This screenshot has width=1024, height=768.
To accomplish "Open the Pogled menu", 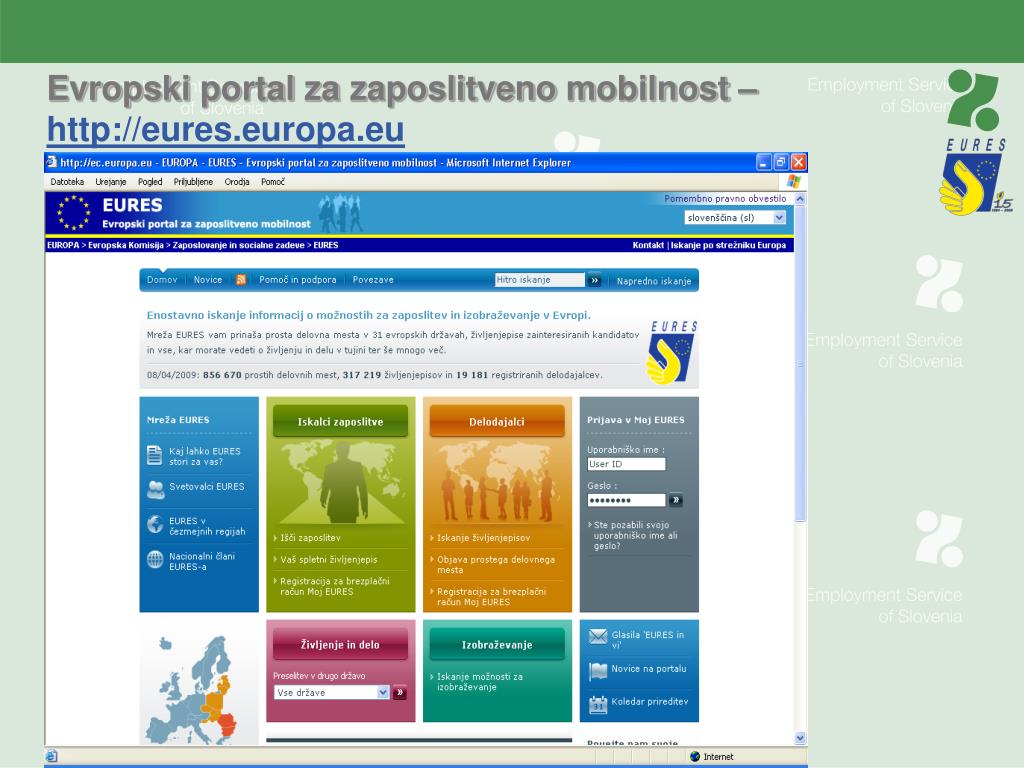I will (x=150, y=182).
